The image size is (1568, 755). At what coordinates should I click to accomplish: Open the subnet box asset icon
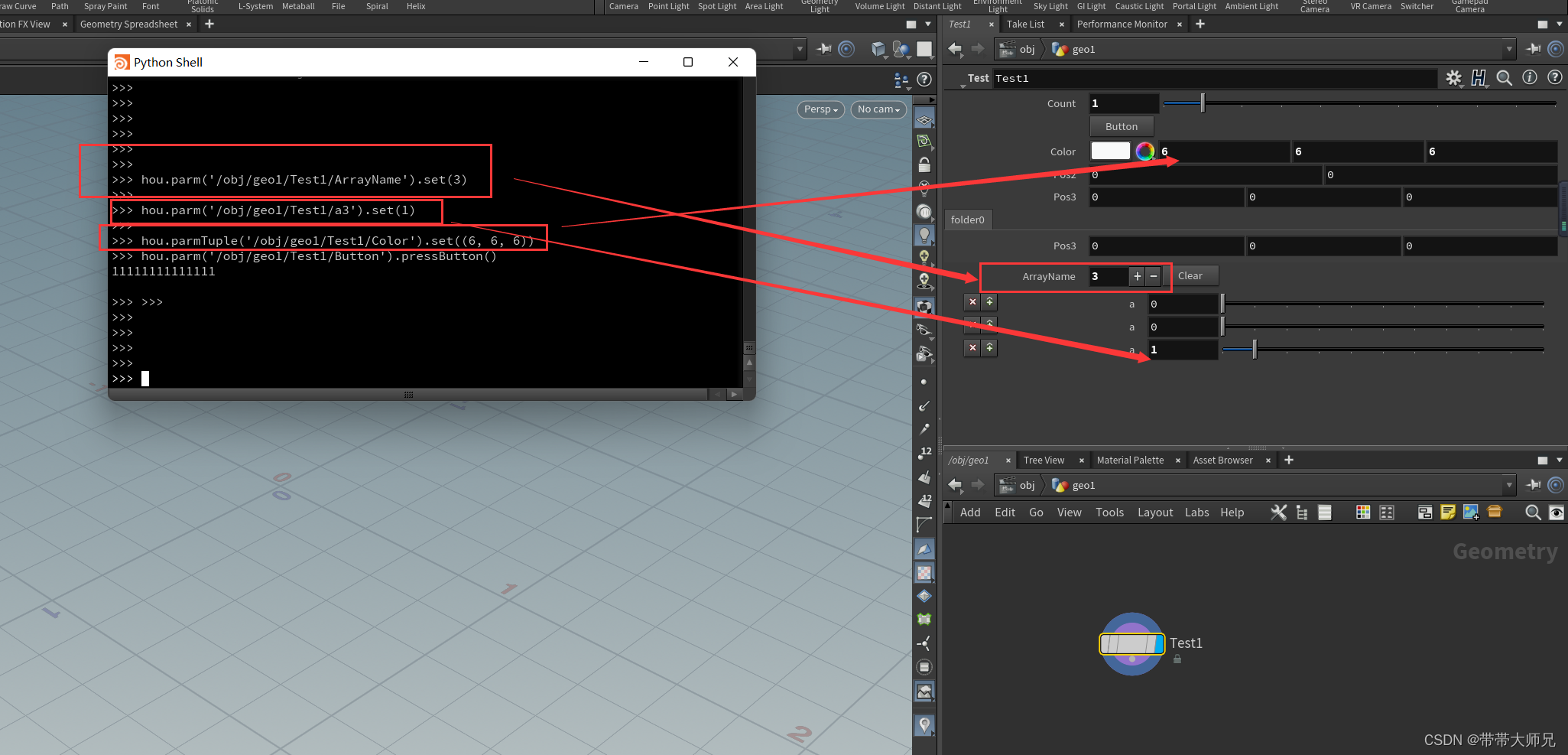[x=1495, y=511]
